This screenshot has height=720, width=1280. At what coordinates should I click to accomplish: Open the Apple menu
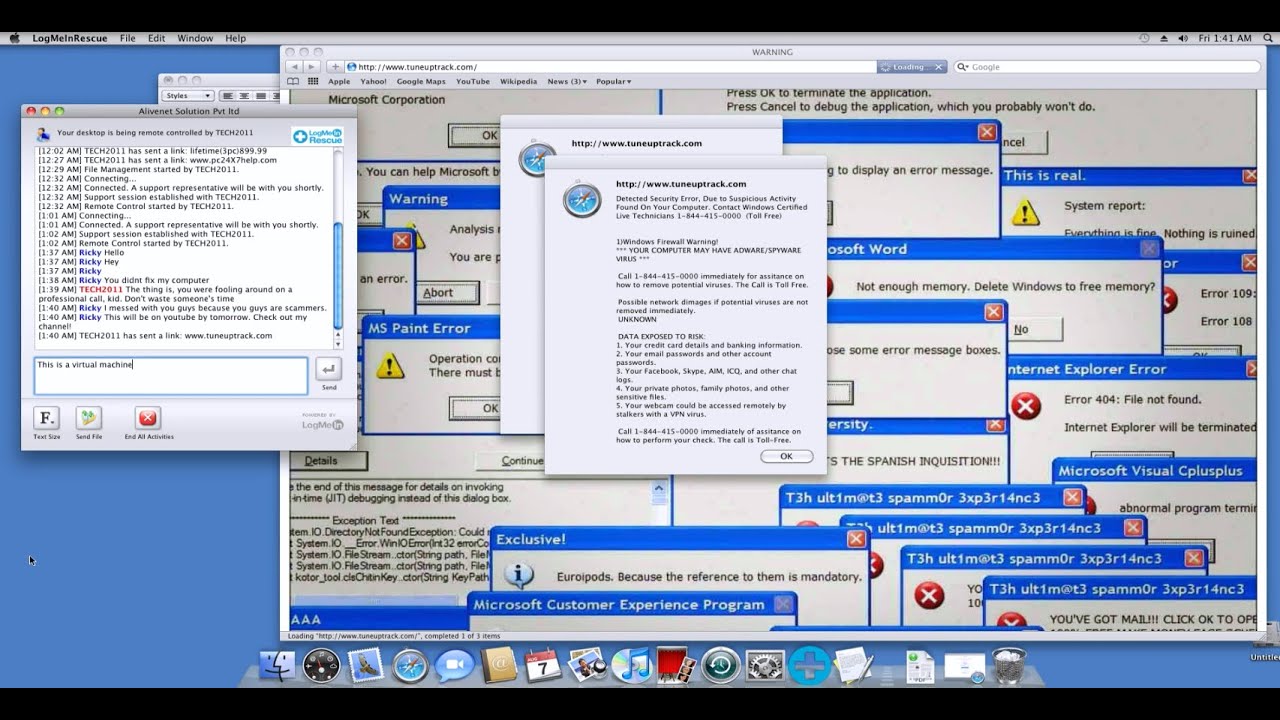coord(15,38)
